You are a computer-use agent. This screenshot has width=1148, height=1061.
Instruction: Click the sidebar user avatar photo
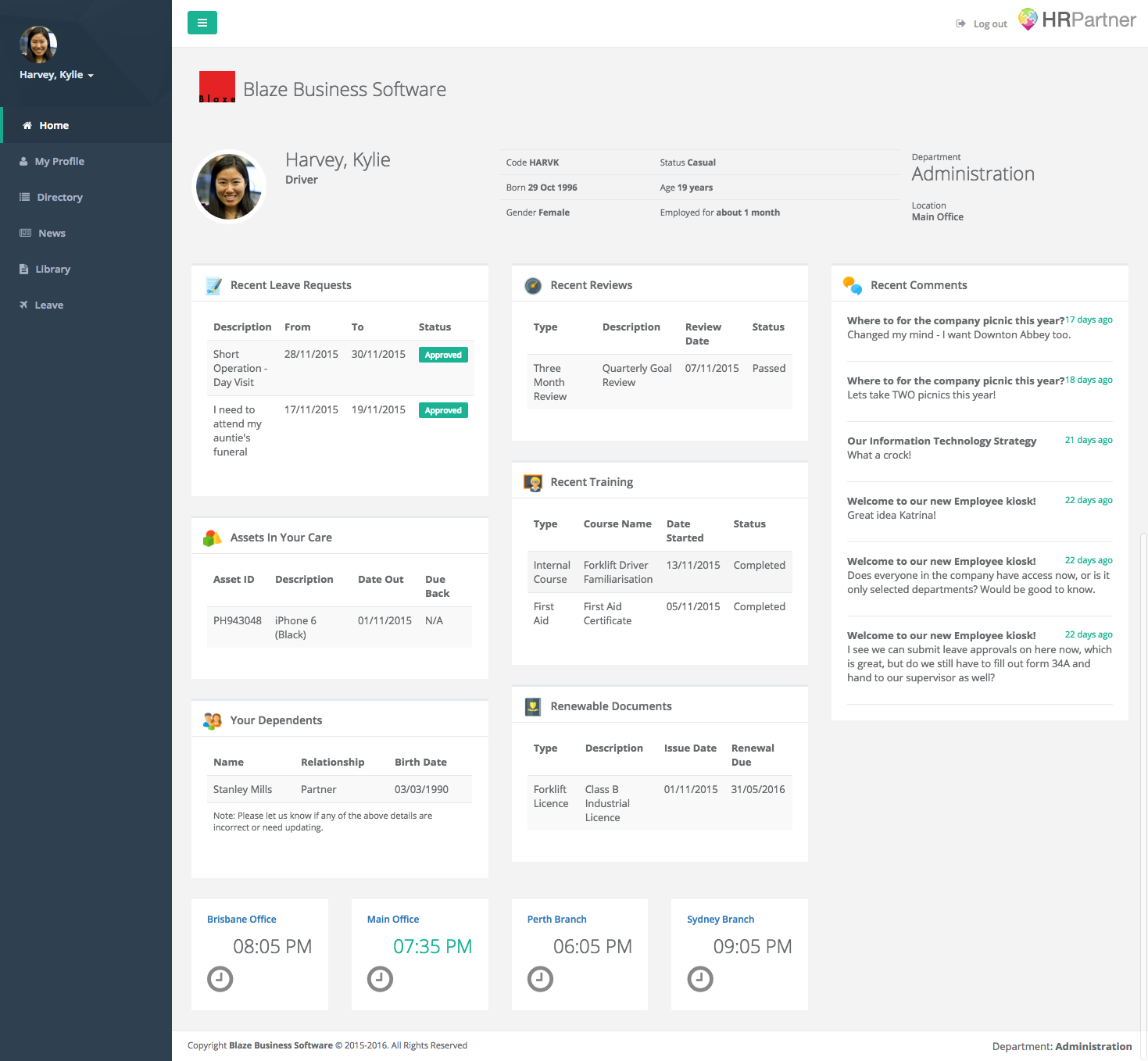click(x=38, y=45)
